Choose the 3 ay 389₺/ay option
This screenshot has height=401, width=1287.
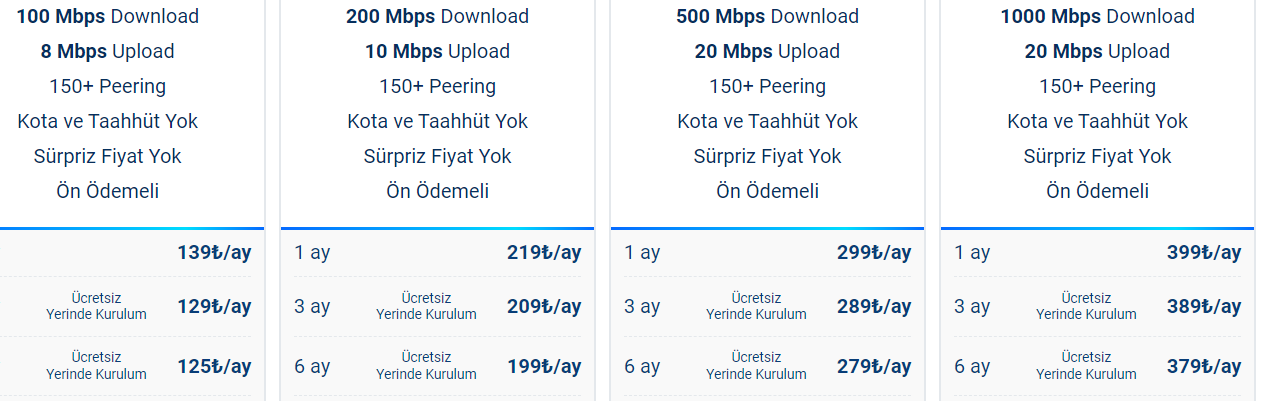pos(1097,307)
